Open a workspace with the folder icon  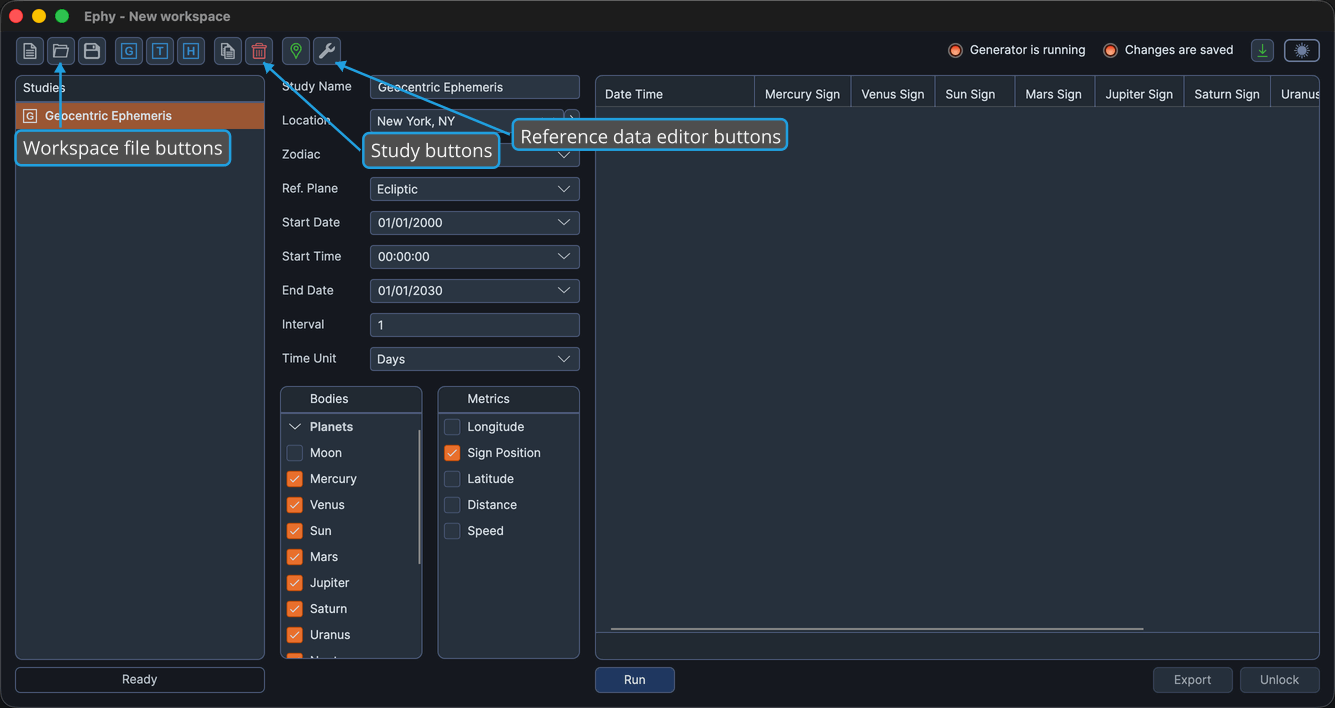[x=61, y=51]
